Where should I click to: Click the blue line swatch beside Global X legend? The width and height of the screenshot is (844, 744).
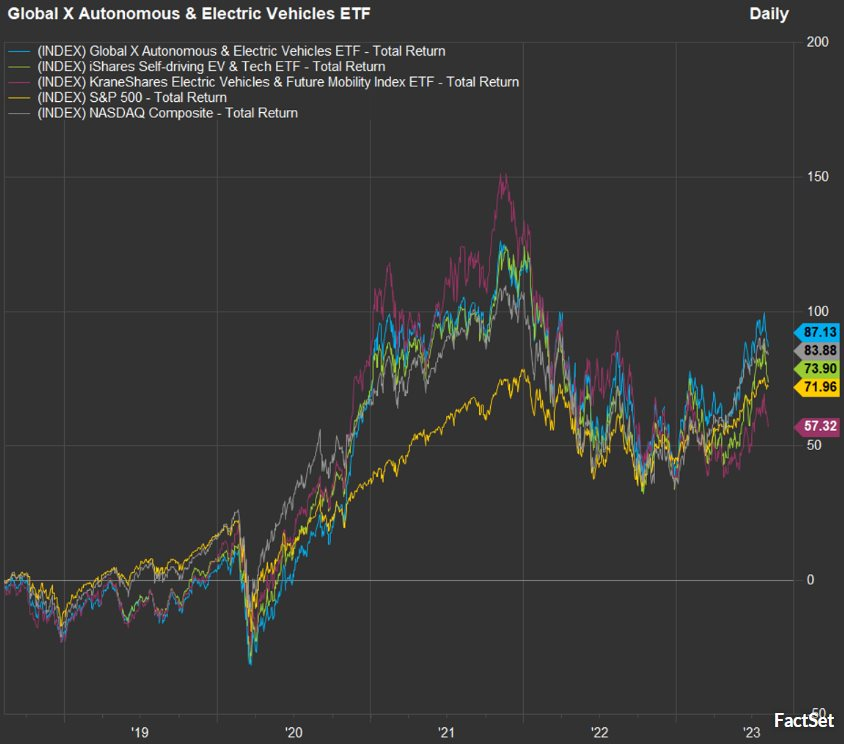20,50
